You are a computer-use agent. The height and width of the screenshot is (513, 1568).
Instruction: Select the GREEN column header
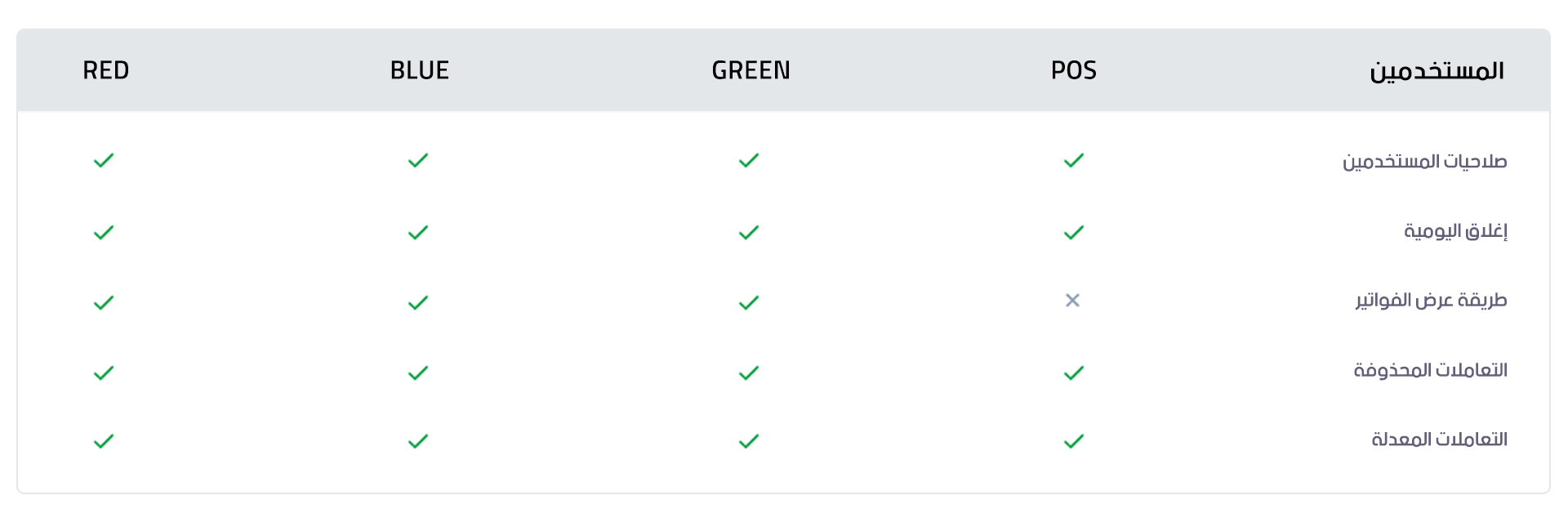751,70
